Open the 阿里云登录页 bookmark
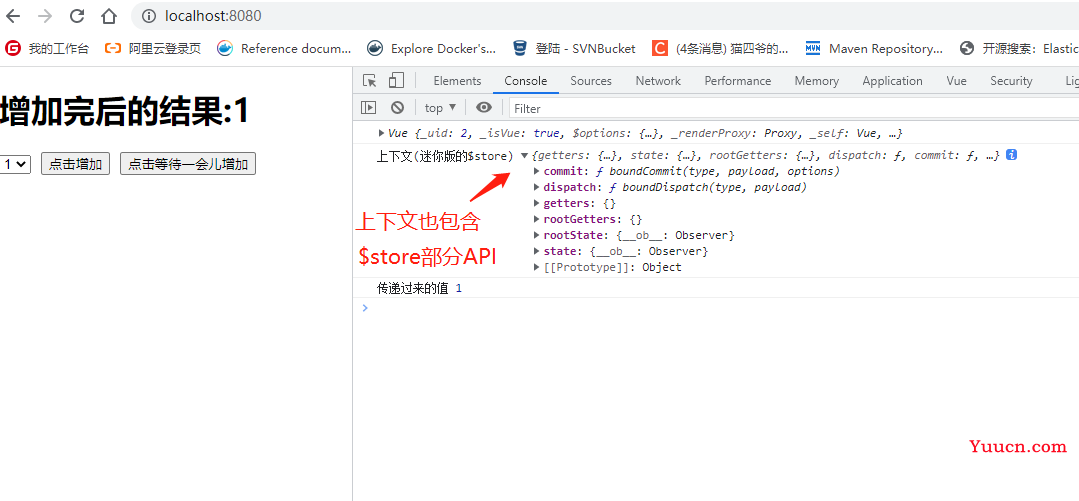Viewport: 1079px width, 501px height. click(153, 48)
